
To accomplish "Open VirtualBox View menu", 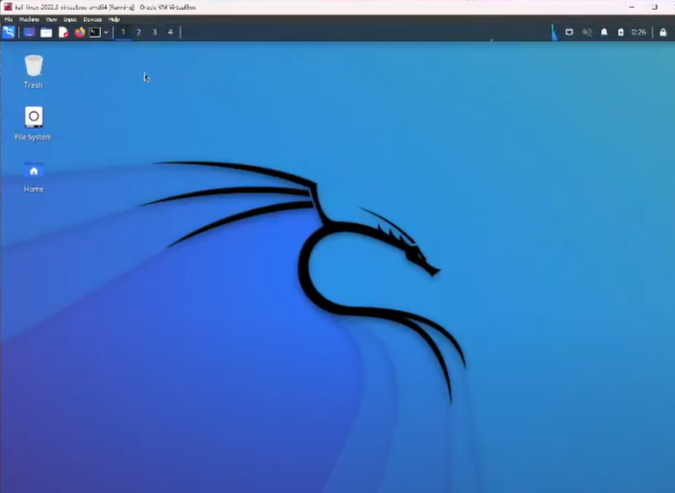I will (51, 19).
